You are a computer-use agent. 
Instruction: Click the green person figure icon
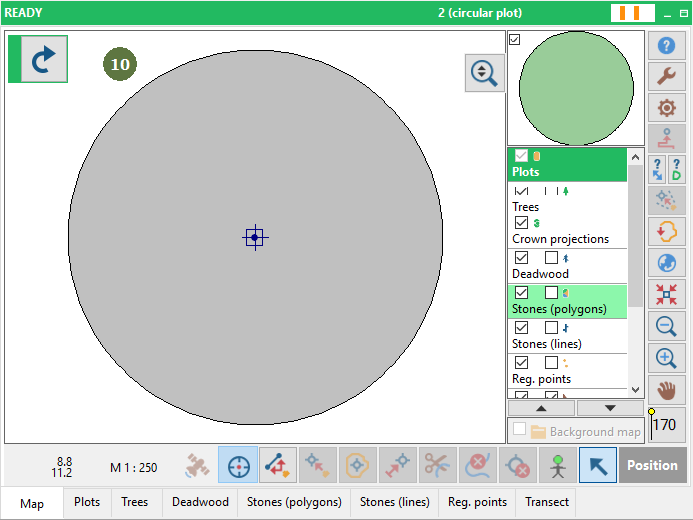pyautogui.click(x=558, y=465)
